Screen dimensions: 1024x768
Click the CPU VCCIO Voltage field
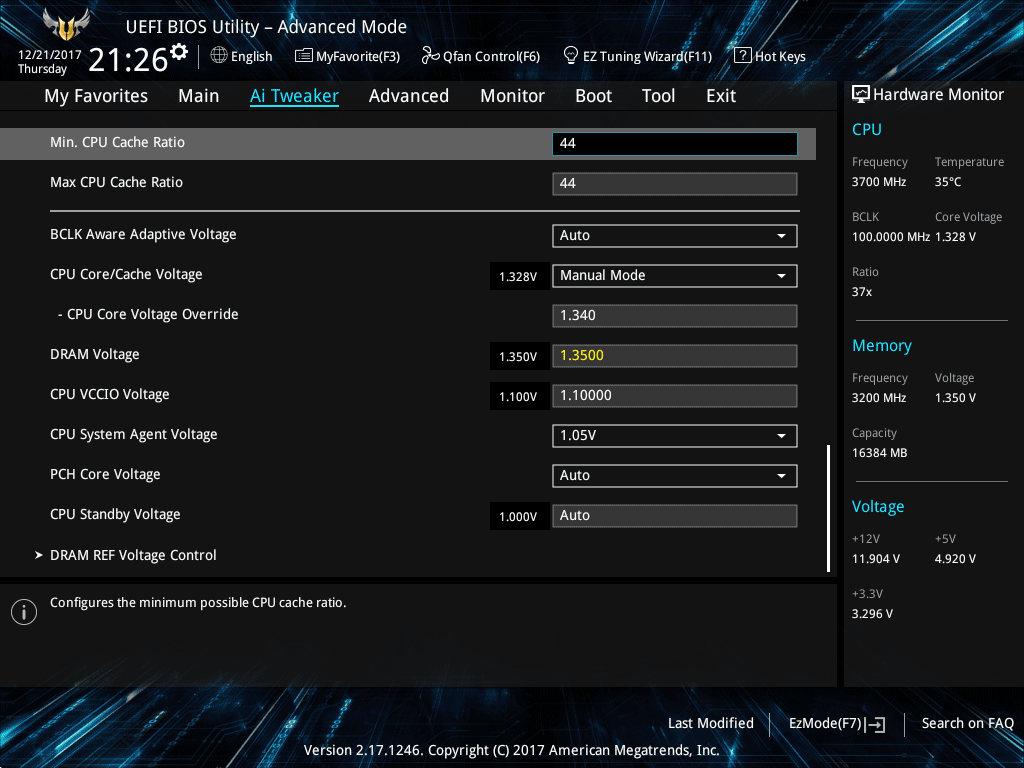tap(675, 396)
